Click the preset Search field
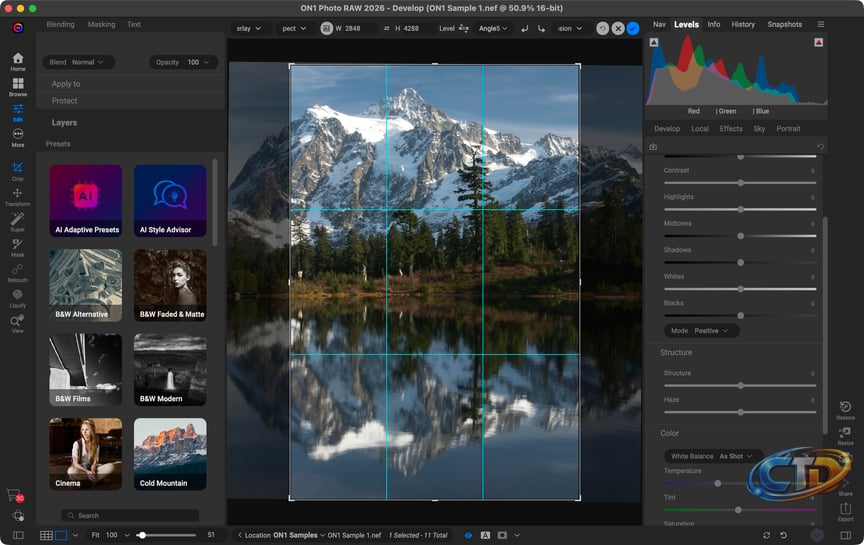Screen dimensions: 864x545 130,515
